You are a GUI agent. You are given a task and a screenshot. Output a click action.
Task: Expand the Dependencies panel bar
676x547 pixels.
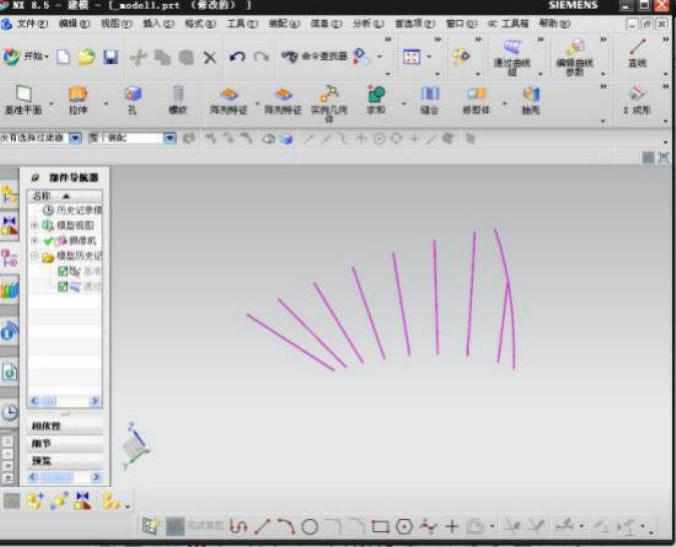click(65, 426)
